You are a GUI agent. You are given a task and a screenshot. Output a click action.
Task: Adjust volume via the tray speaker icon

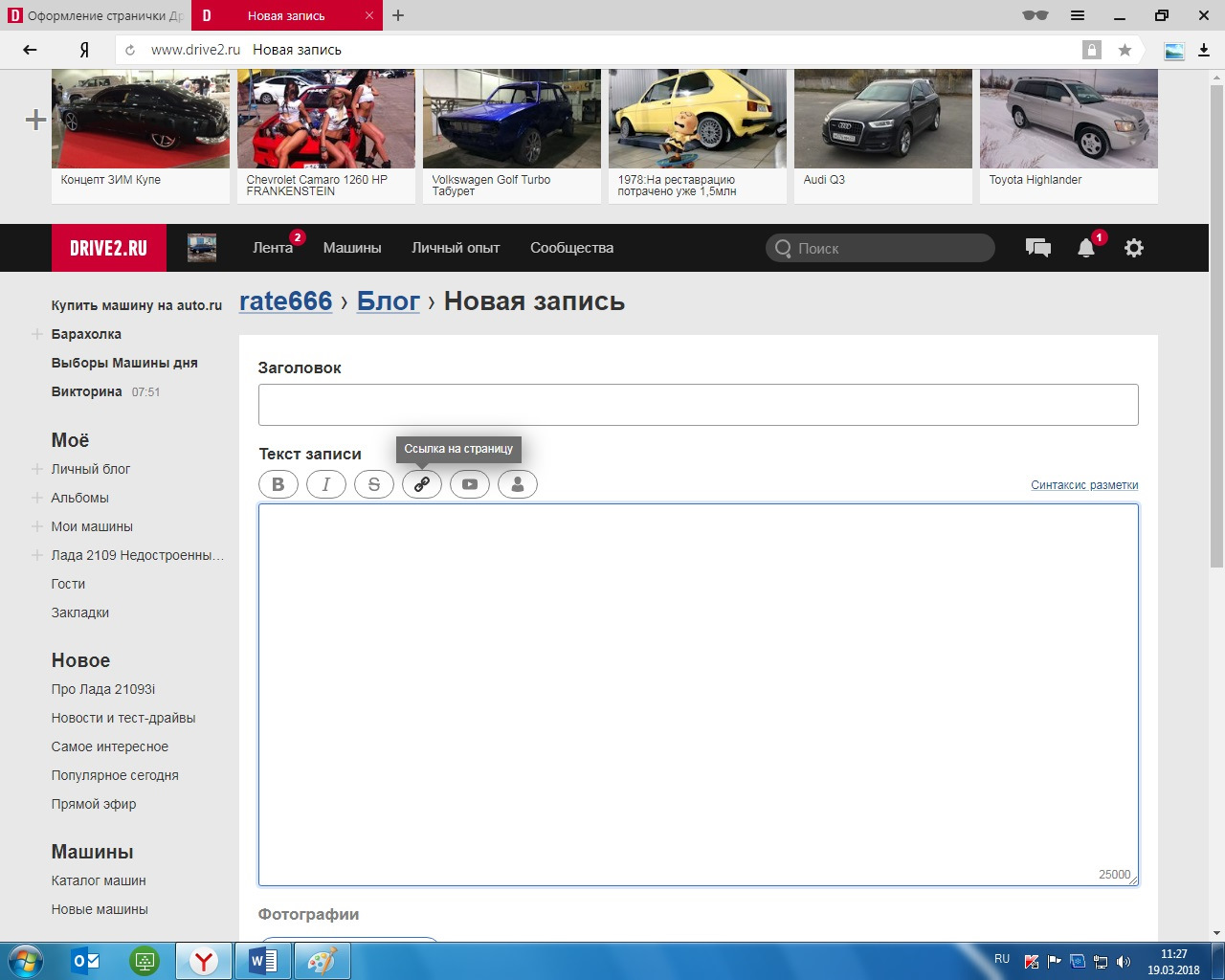1124,961
